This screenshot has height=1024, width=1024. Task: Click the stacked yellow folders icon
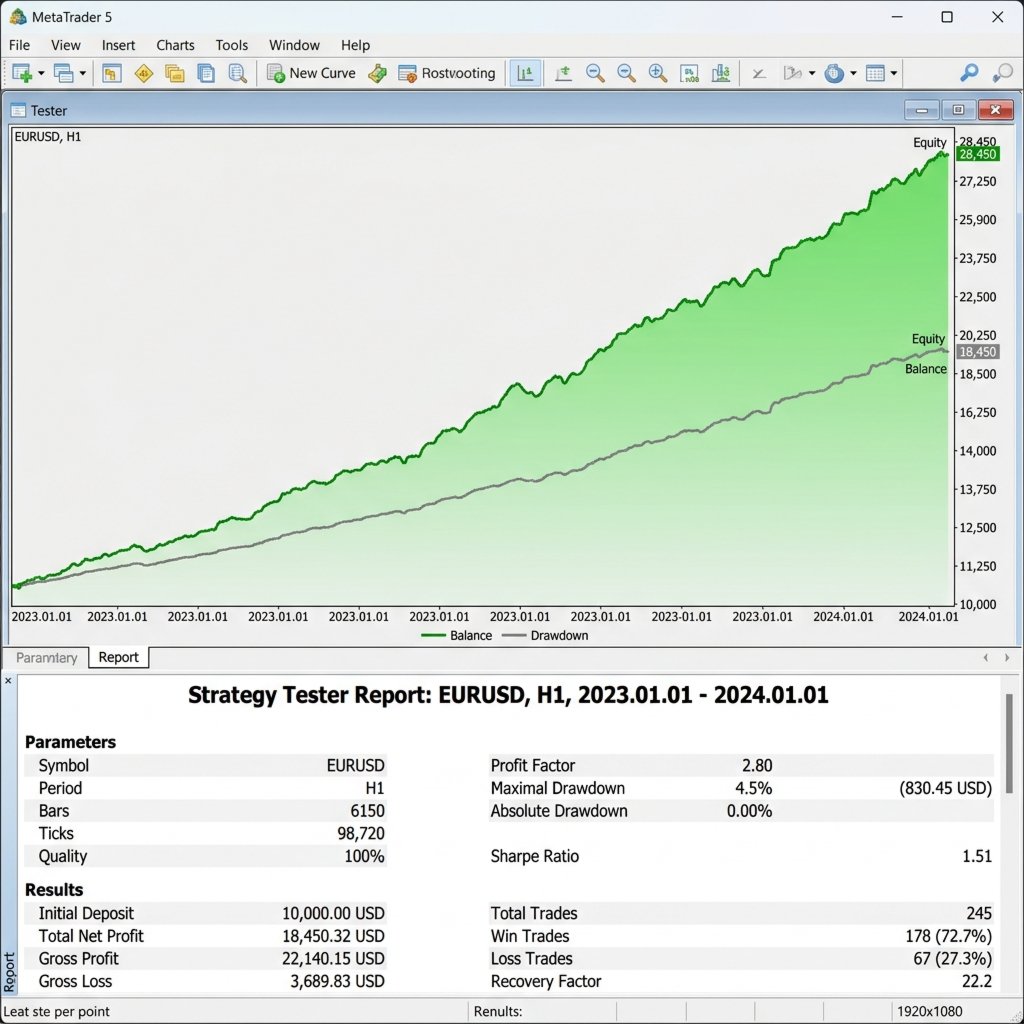click(x=174, y=73)
